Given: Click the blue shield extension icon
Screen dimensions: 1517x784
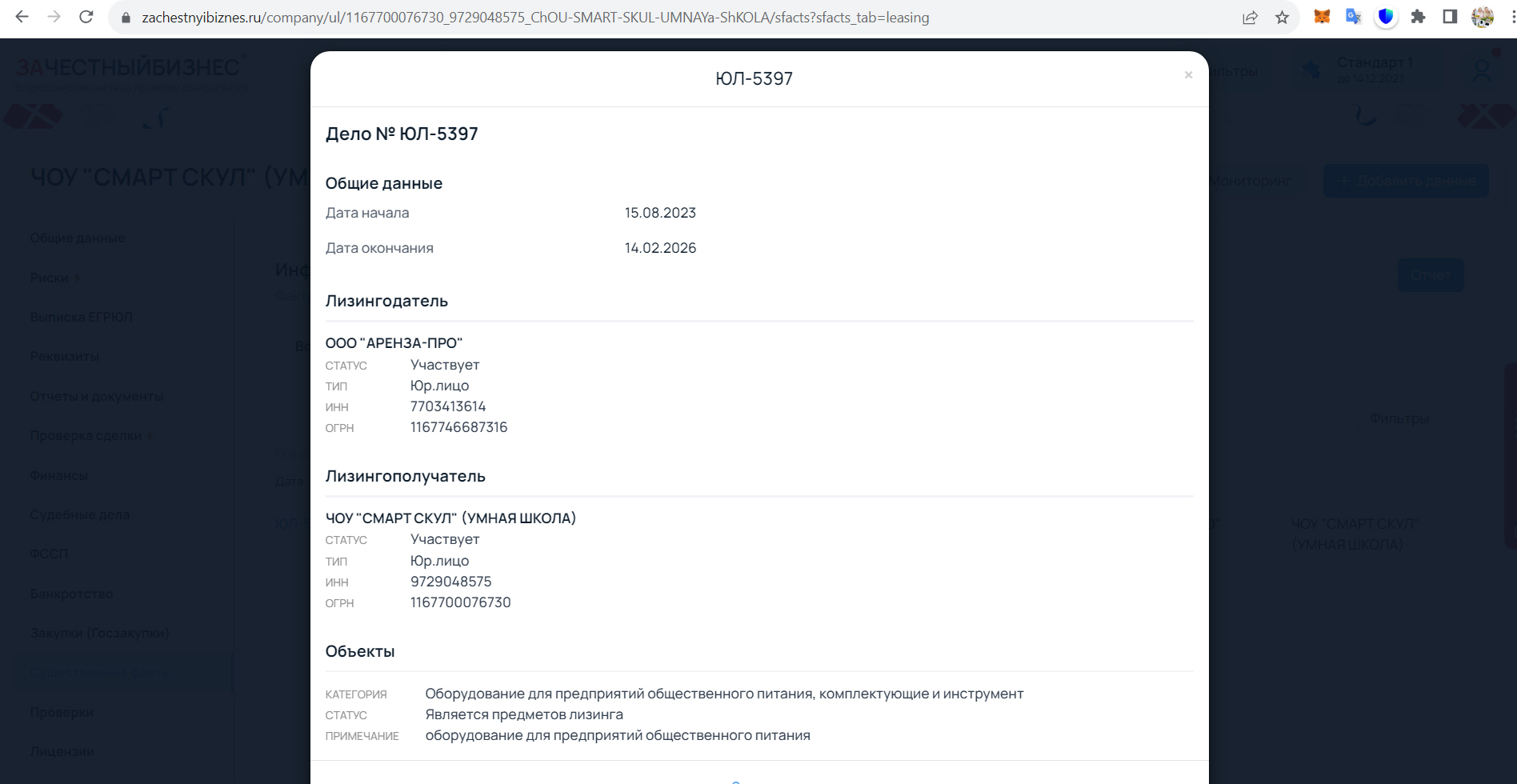Looking at the screenshot, I should pos(1386,17).
